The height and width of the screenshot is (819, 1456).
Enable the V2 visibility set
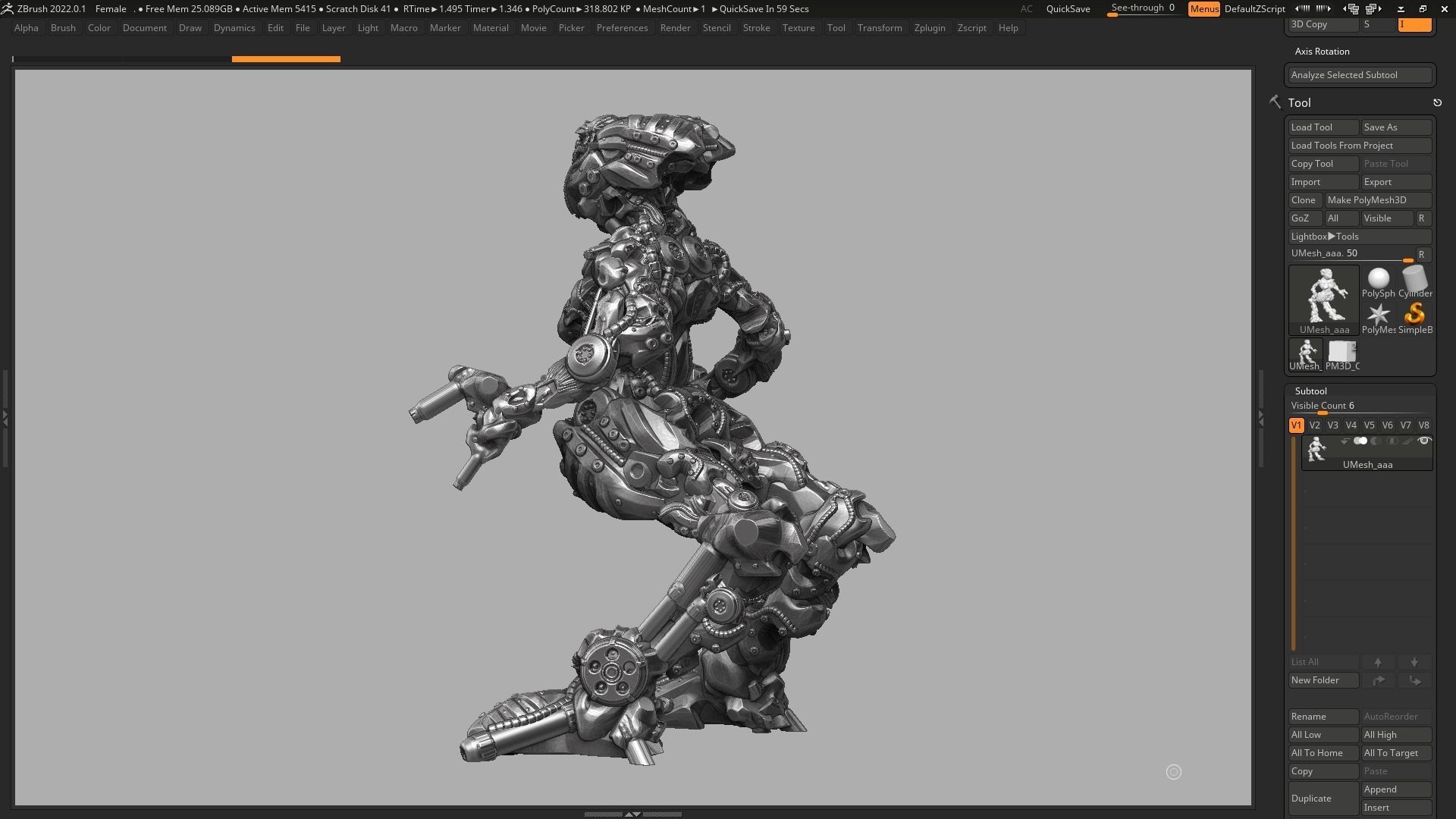tap(1314, 425)
